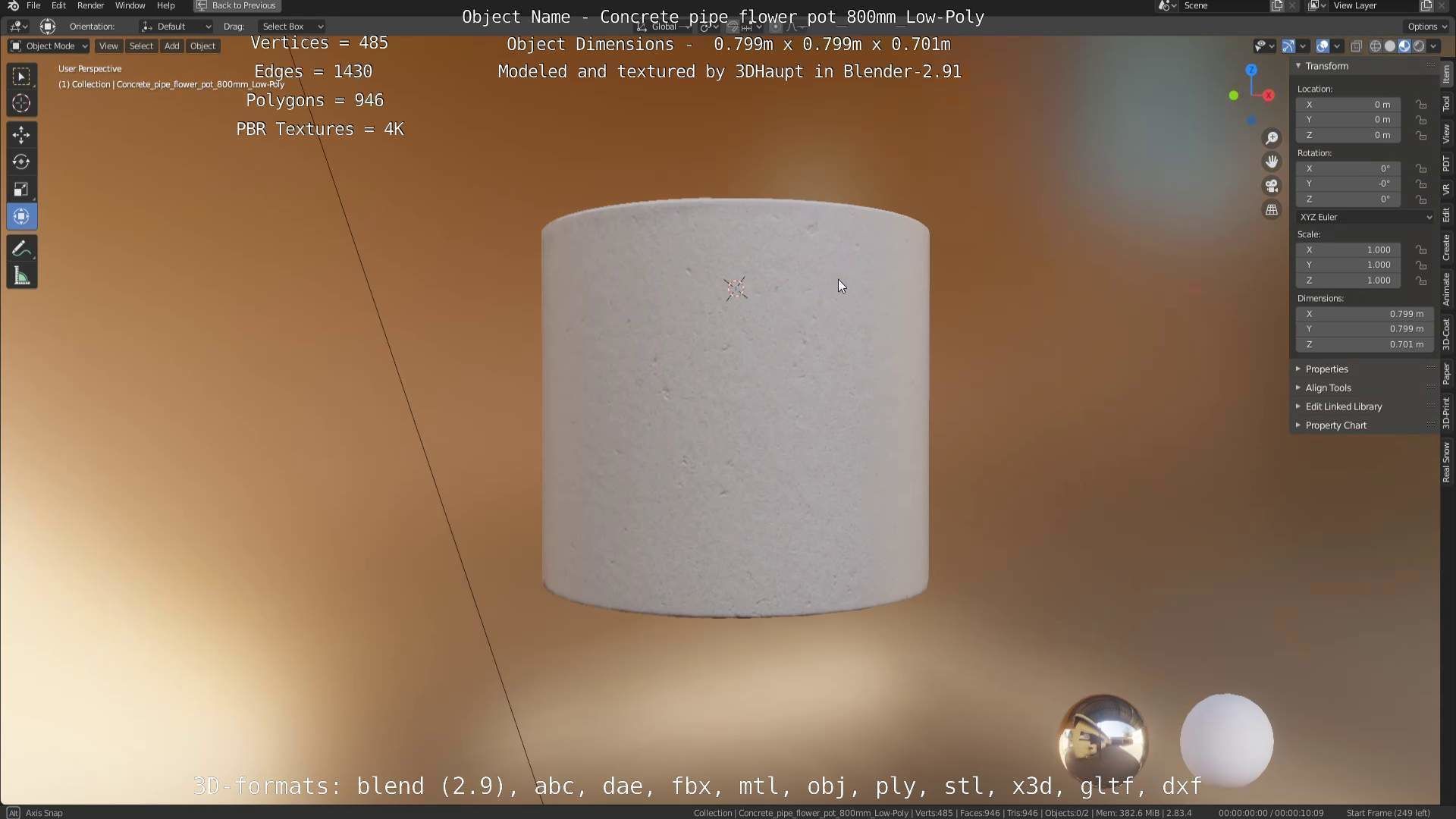The image size is (1456, 819).
Task: Open the Options dropdown
Action: (x=1426, y=27)
